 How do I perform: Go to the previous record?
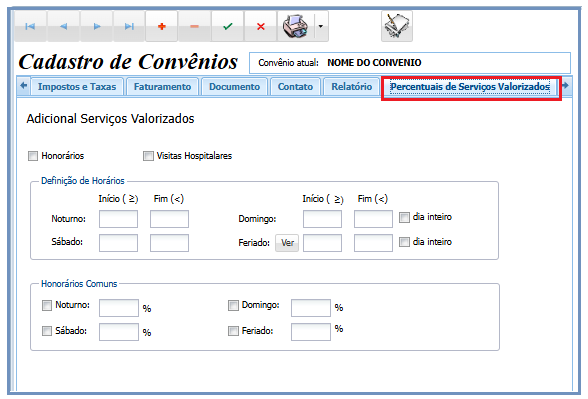click(63, 26)
